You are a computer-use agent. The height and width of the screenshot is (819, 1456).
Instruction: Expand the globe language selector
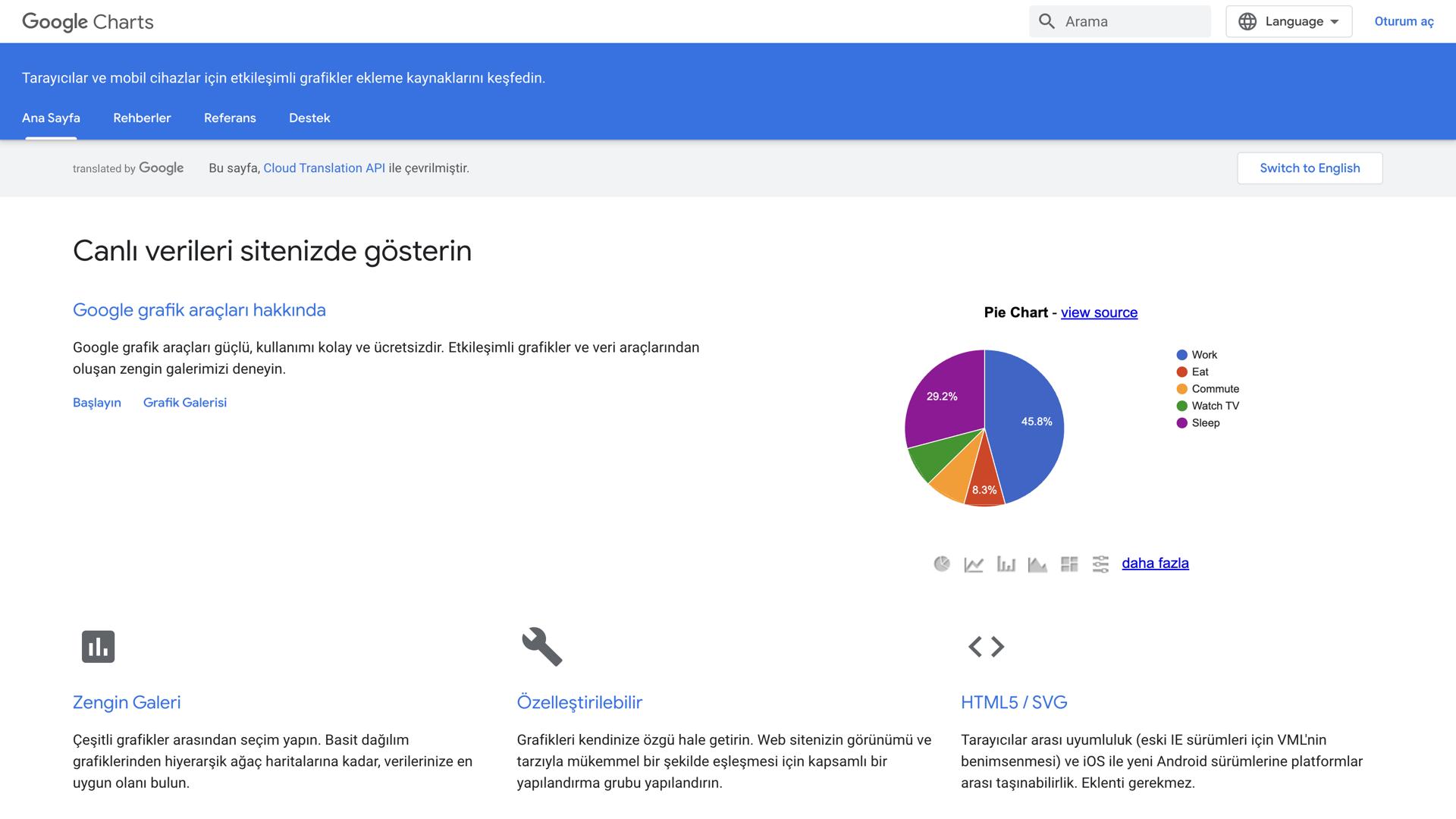tap(1247, 20)
